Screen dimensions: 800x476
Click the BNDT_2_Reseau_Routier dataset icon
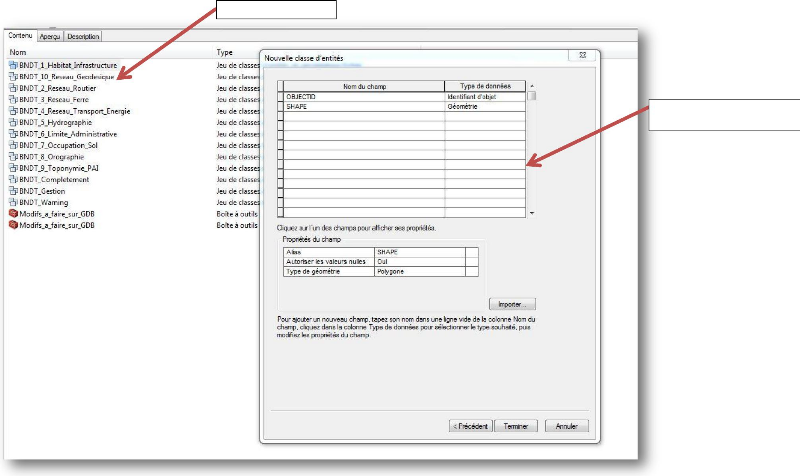13,88
